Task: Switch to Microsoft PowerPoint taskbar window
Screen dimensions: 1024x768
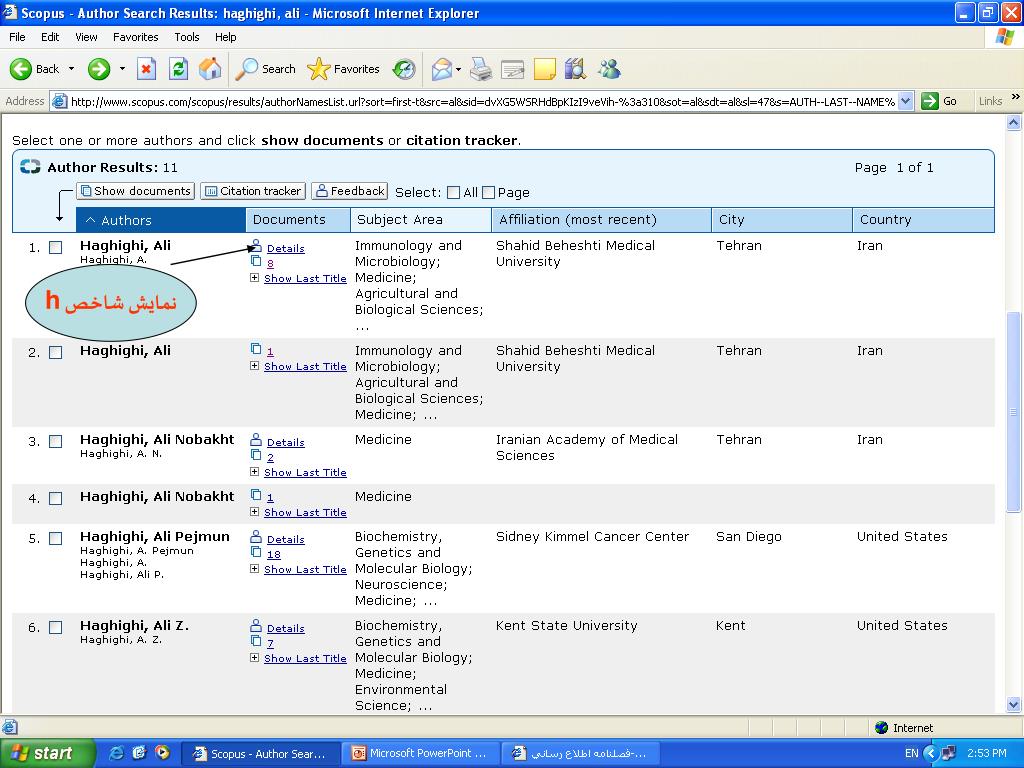Action: click(421, 753)
